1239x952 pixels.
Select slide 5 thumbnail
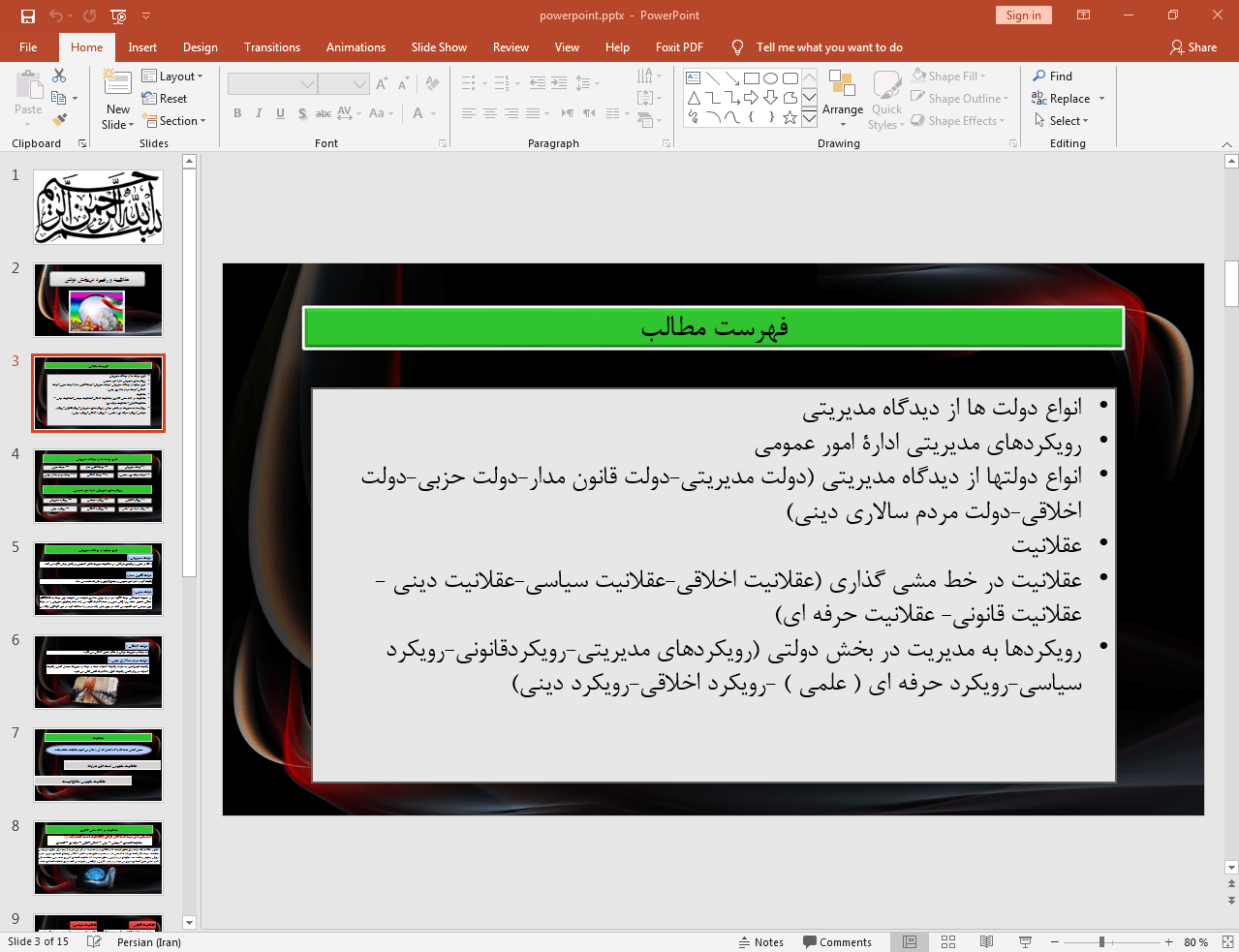pyautogui.click(x=98, y=578)
